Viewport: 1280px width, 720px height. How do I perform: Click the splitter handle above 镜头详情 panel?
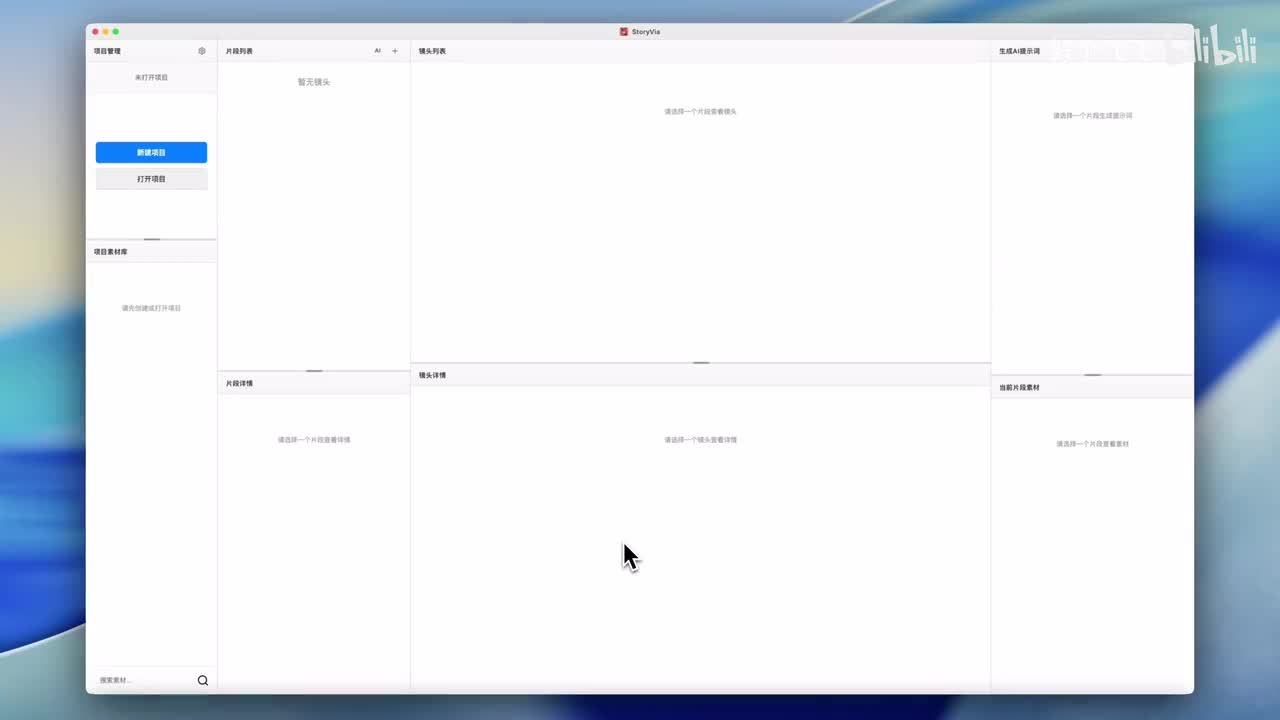point(701,362)
